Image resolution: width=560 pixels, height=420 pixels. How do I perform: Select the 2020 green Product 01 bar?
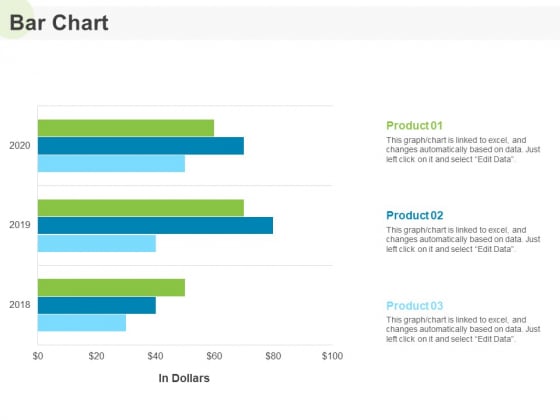126,128
